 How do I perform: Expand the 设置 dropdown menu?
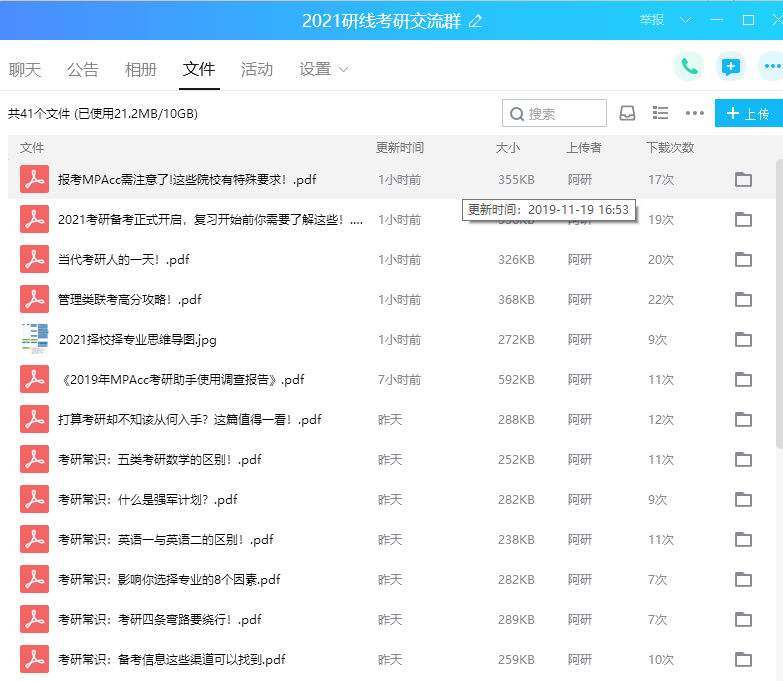click(x=324, y=69)
